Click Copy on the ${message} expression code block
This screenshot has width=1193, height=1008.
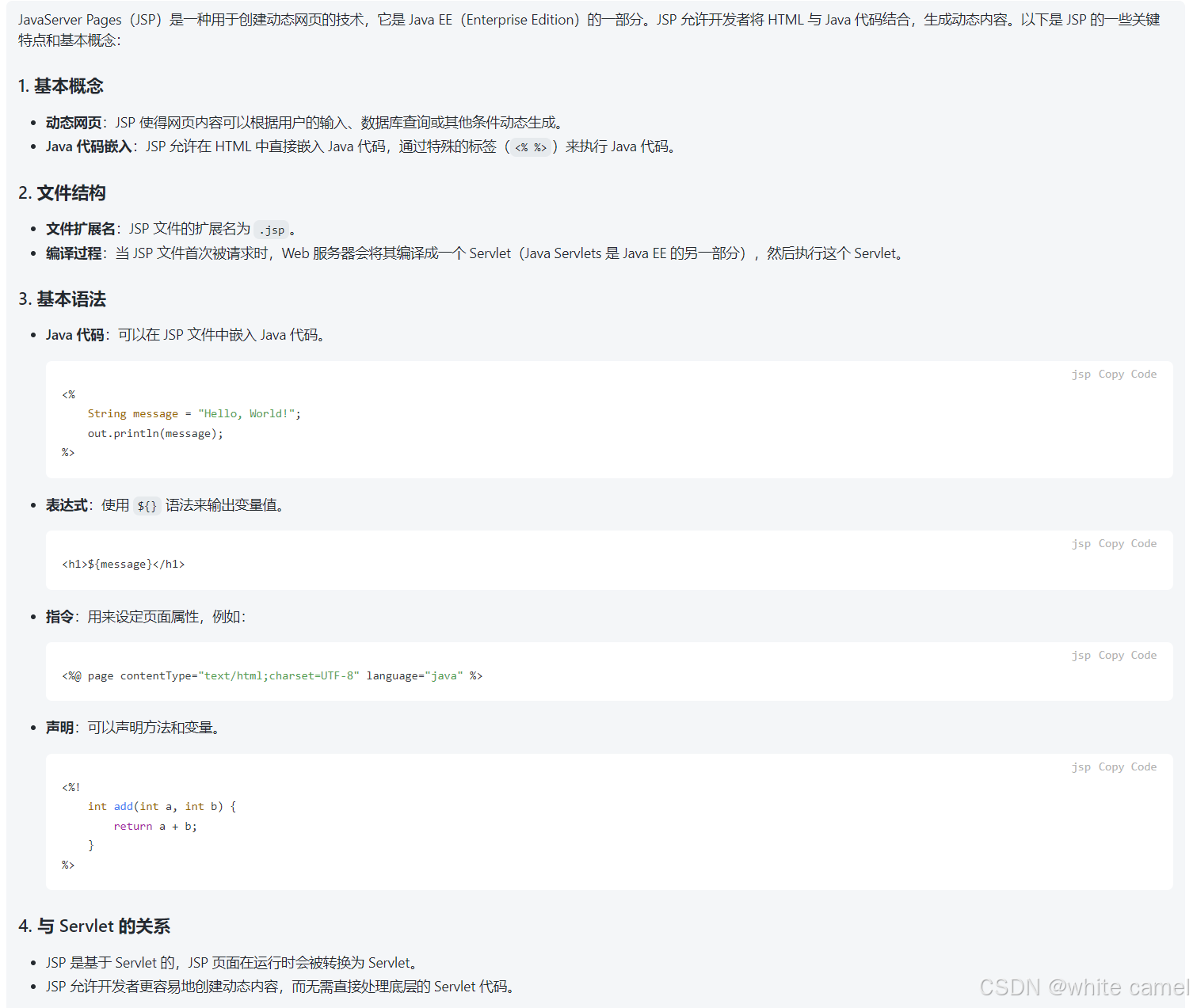pyautogui.click(x=1111, y=543)
